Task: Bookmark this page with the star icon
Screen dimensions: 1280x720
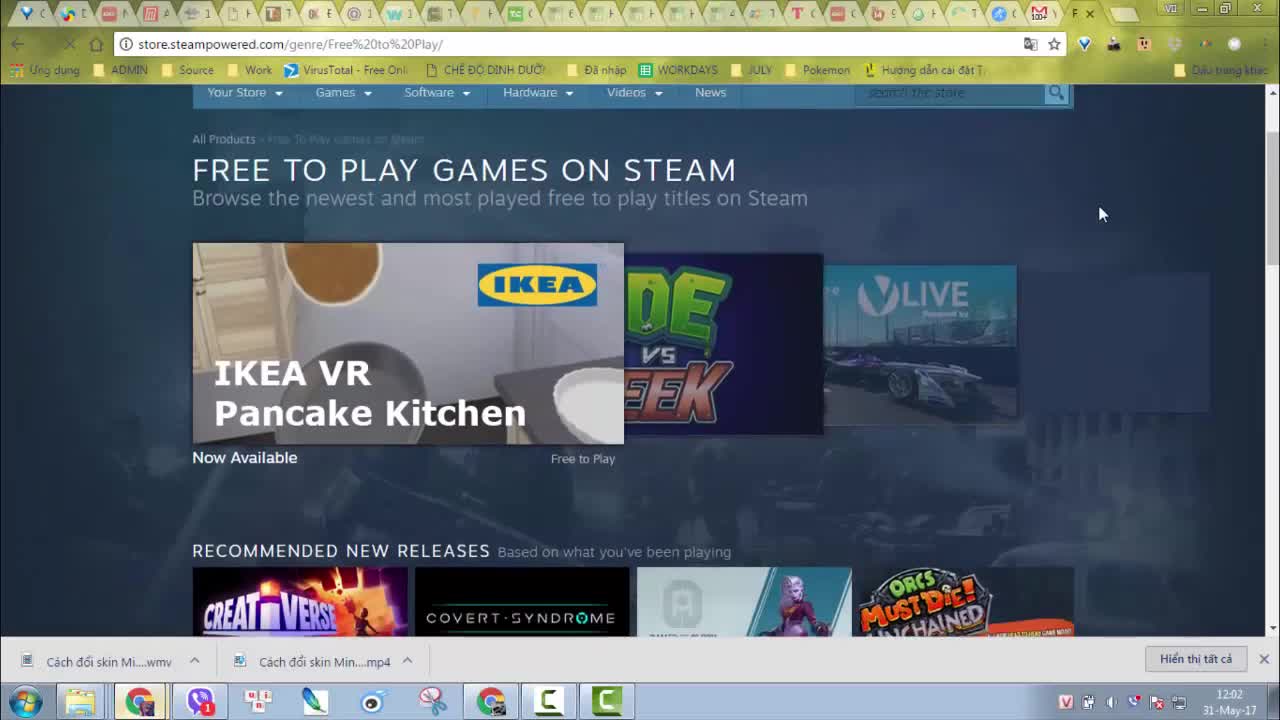Action: [1054, 44]
